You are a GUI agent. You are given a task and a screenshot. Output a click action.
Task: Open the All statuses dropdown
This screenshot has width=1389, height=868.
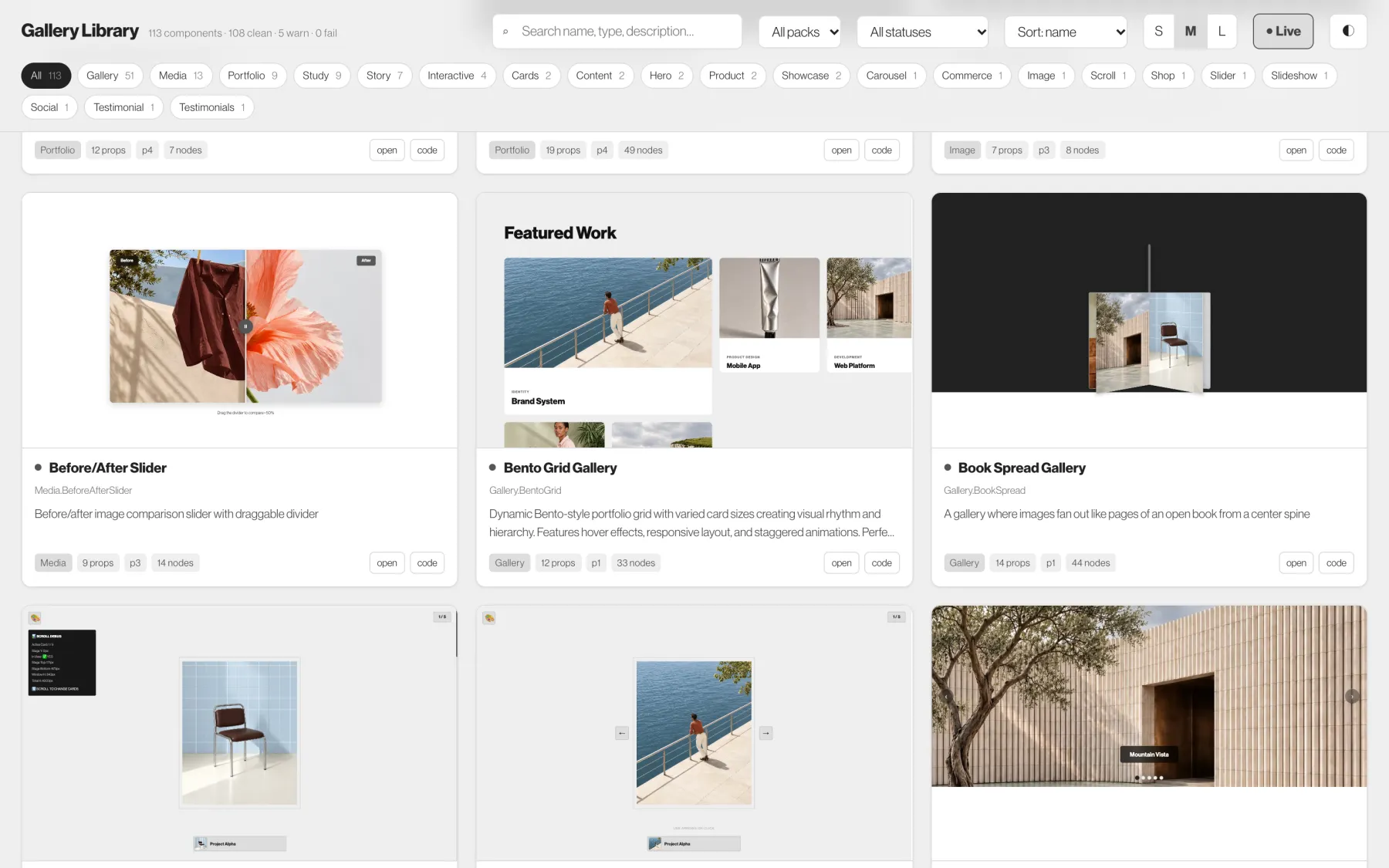(923, 32)
